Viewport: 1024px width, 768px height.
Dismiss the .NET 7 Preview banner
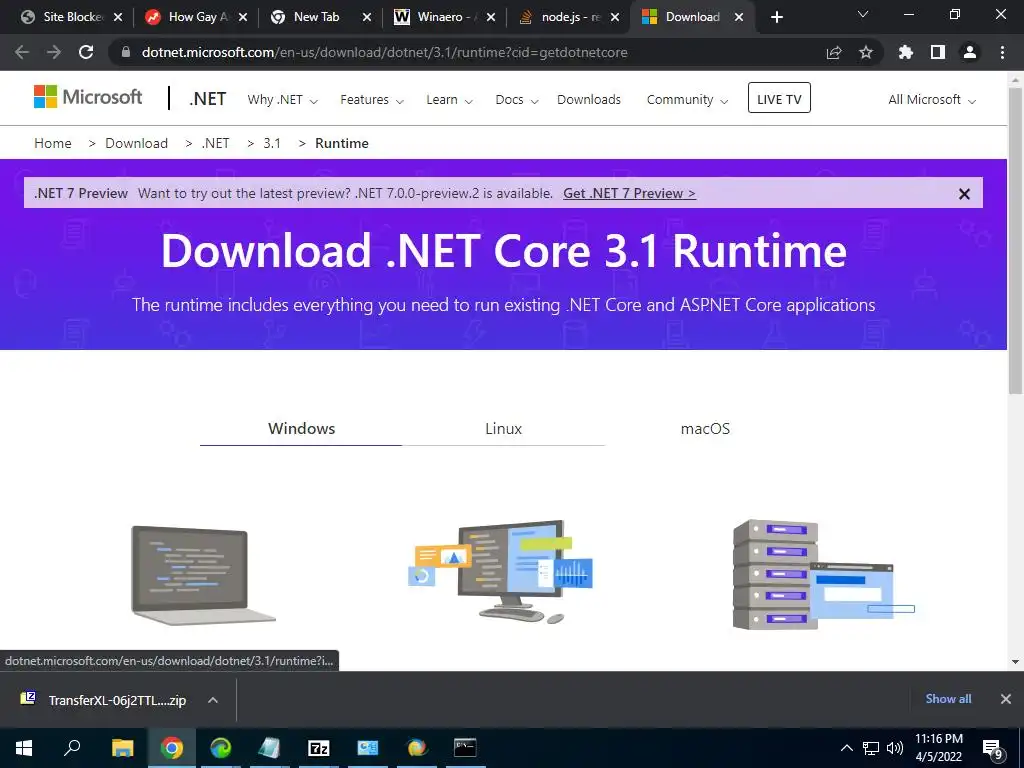(x=964, y=194)
